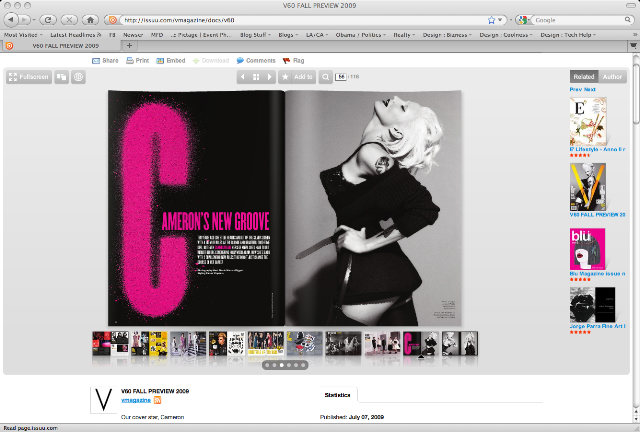Open the viewer zoom magnifier tool

(x=325, y=77)
